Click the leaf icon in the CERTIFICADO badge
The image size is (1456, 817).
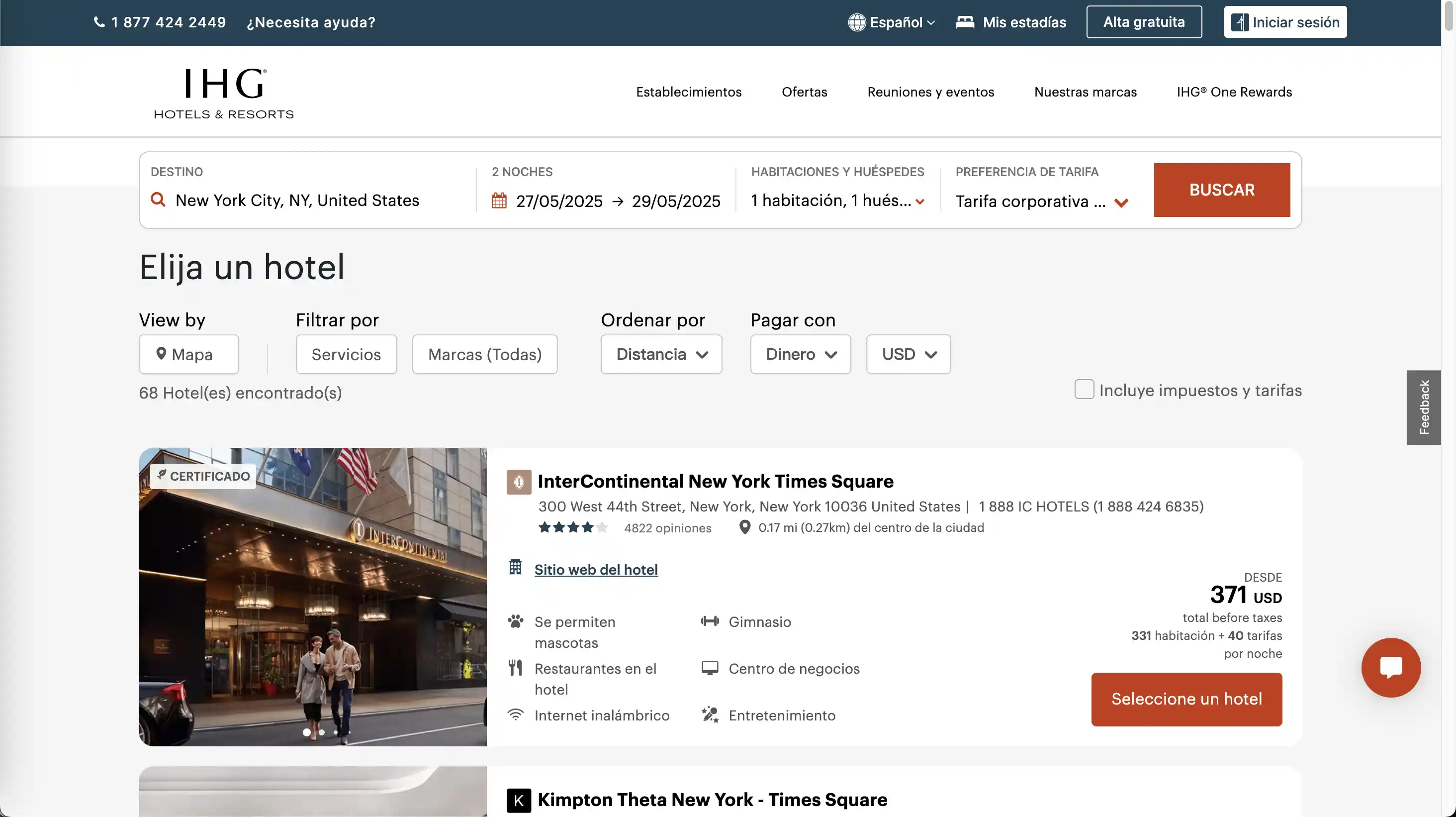click(x=162, y=475)
